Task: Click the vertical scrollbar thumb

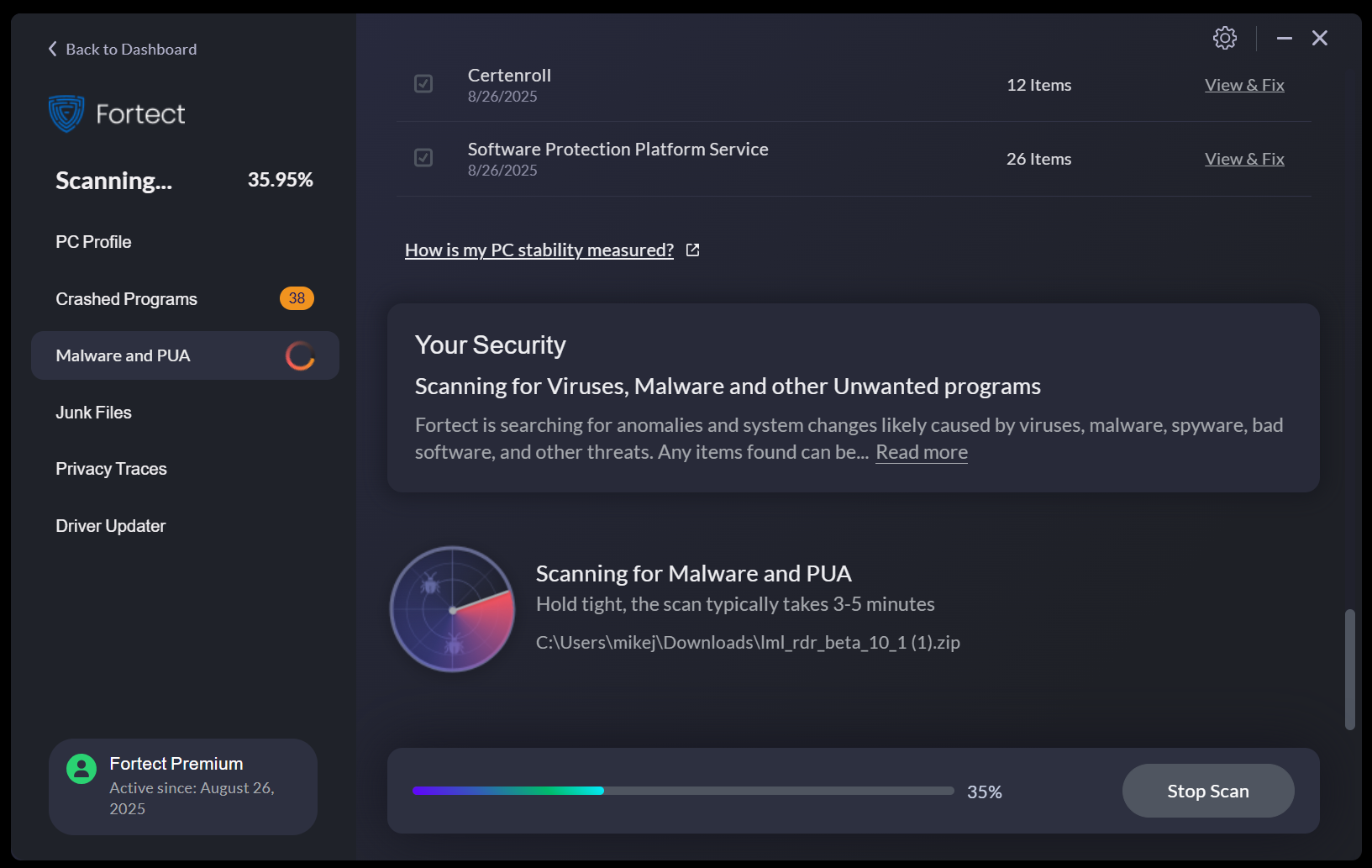Action: point(1350,670)
